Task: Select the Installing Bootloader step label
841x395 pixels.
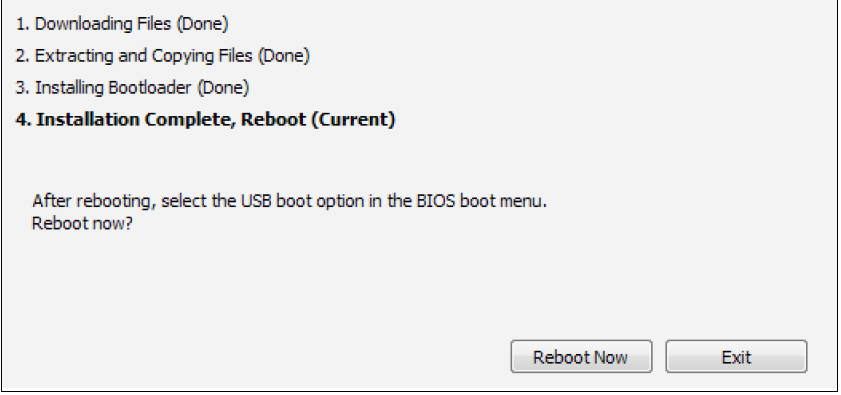Action: point(132,87)
